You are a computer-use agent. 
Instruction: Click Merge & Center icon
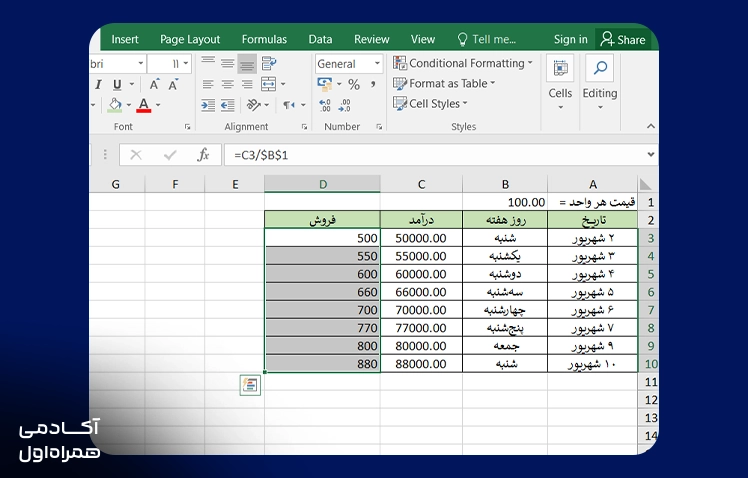(x=269, y=84)
